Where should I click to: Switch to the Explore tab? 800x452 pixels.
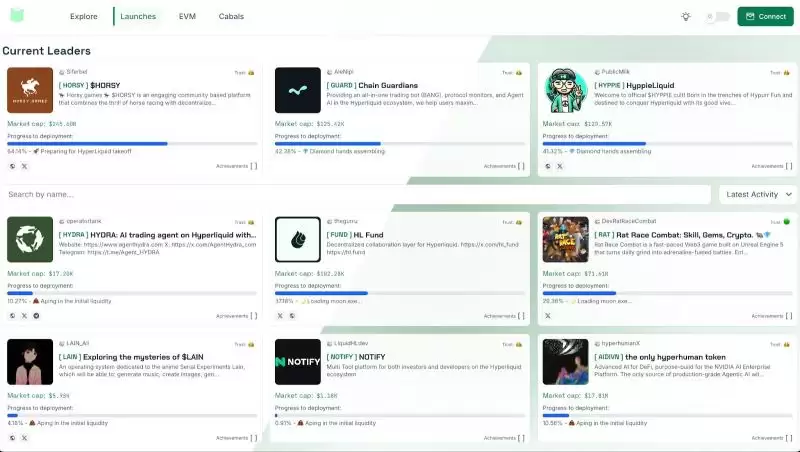coord(84,16)
